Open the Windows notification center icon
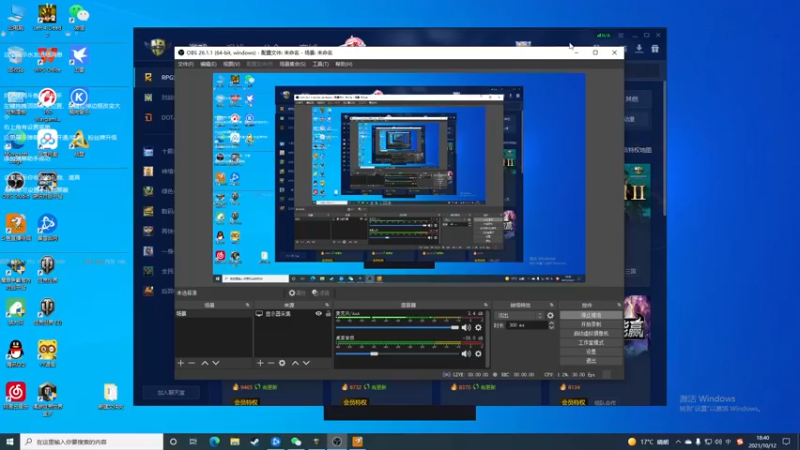The height and width of the screenshot is (450, 800). [786, 441]
